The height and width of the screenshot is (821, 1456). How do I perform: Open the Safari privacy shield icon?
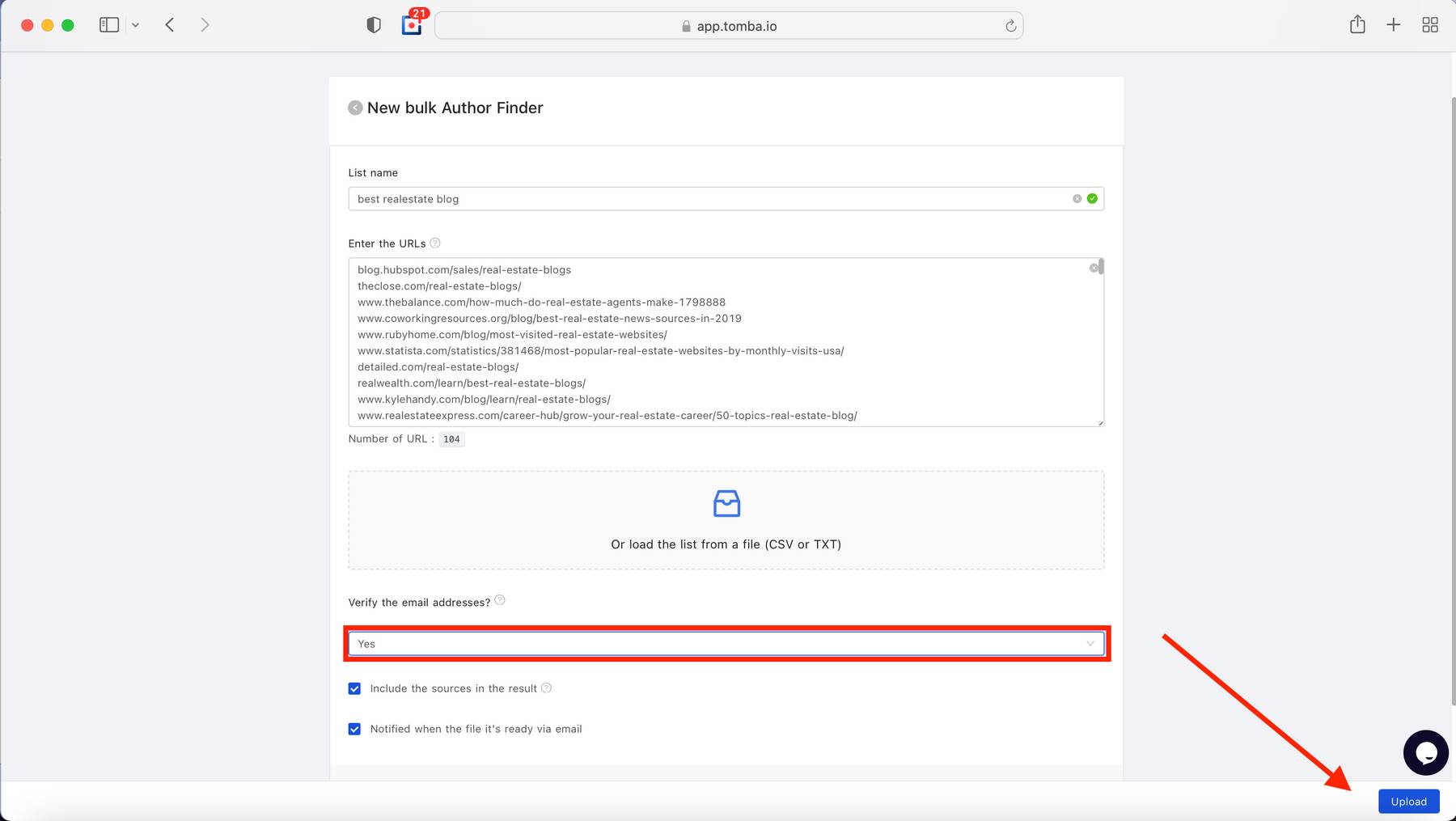click(374, 25)
